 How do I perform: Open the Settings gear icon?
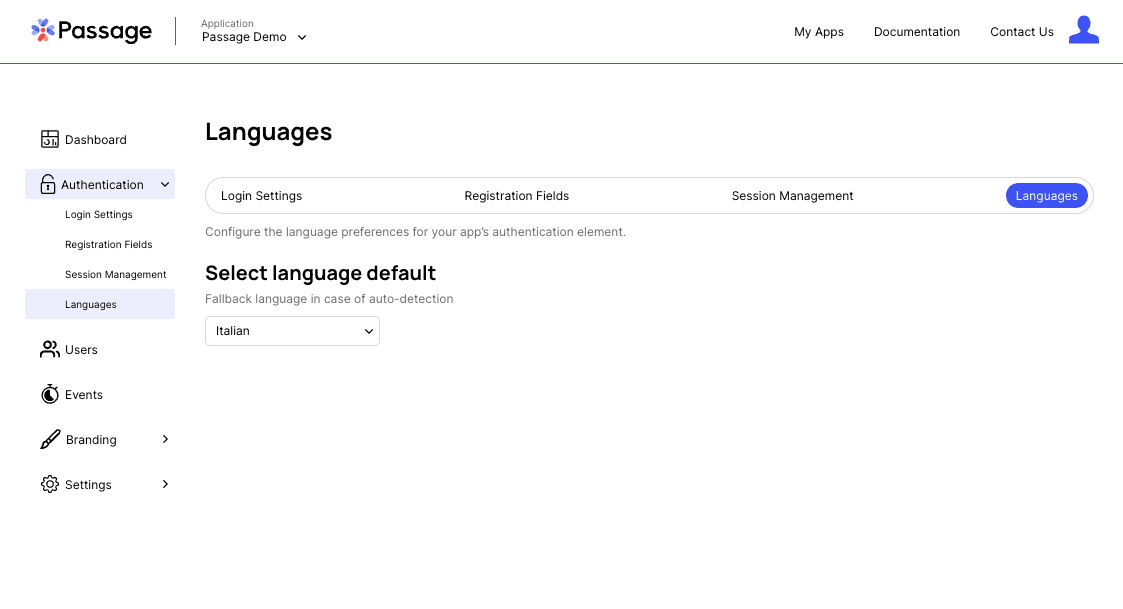50,484
